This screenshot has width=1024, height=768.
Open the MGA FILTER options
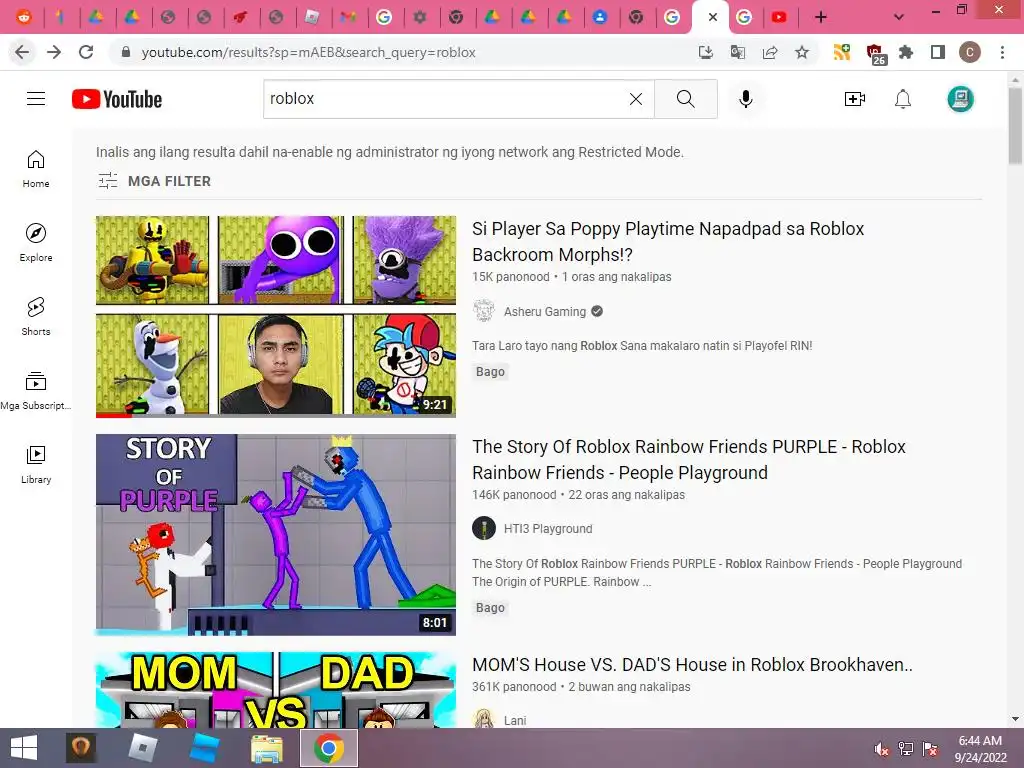pyautogui.click(x=155, y=181)
